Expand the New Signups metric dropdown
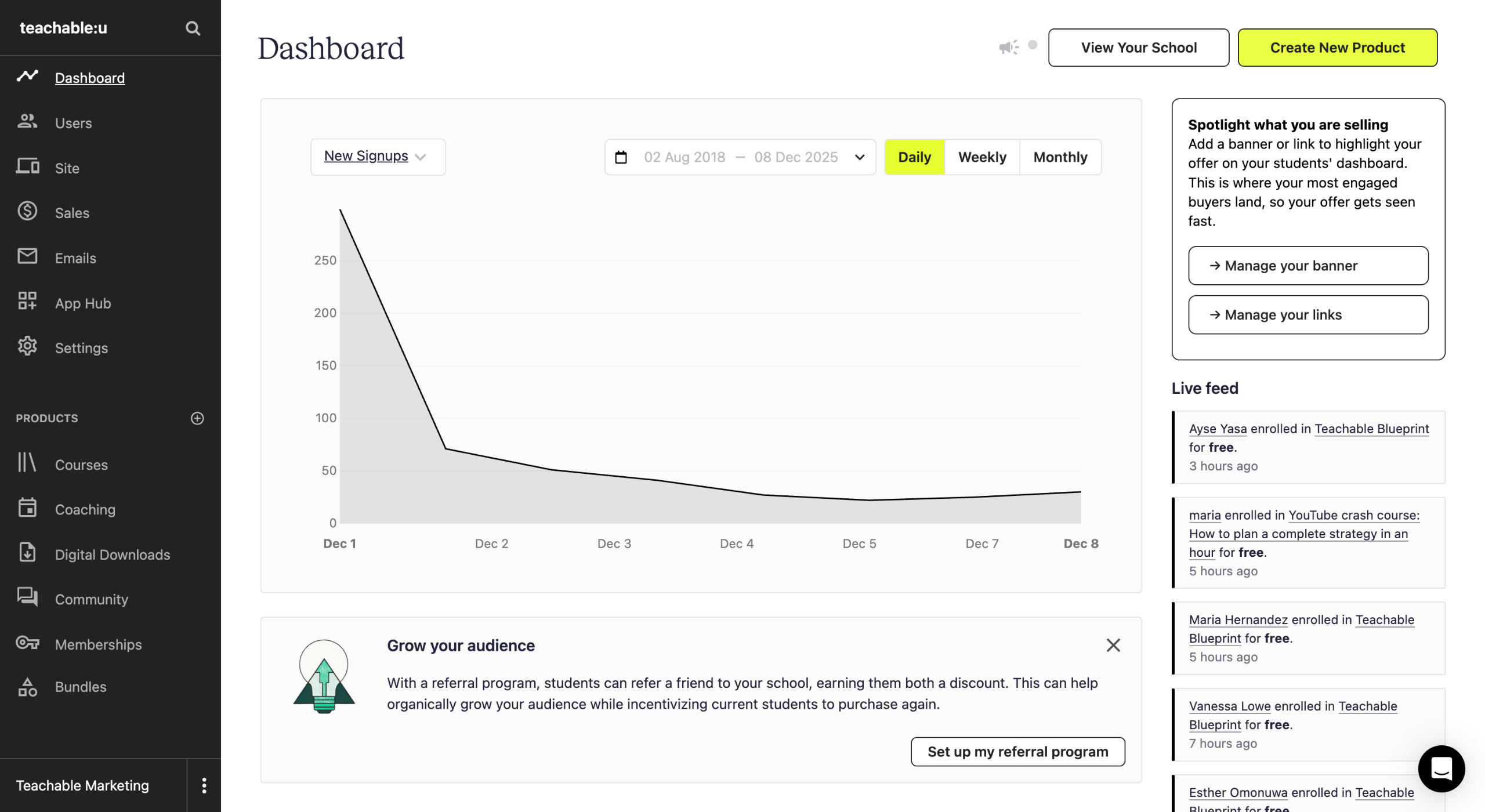 [x=377, y=157]
